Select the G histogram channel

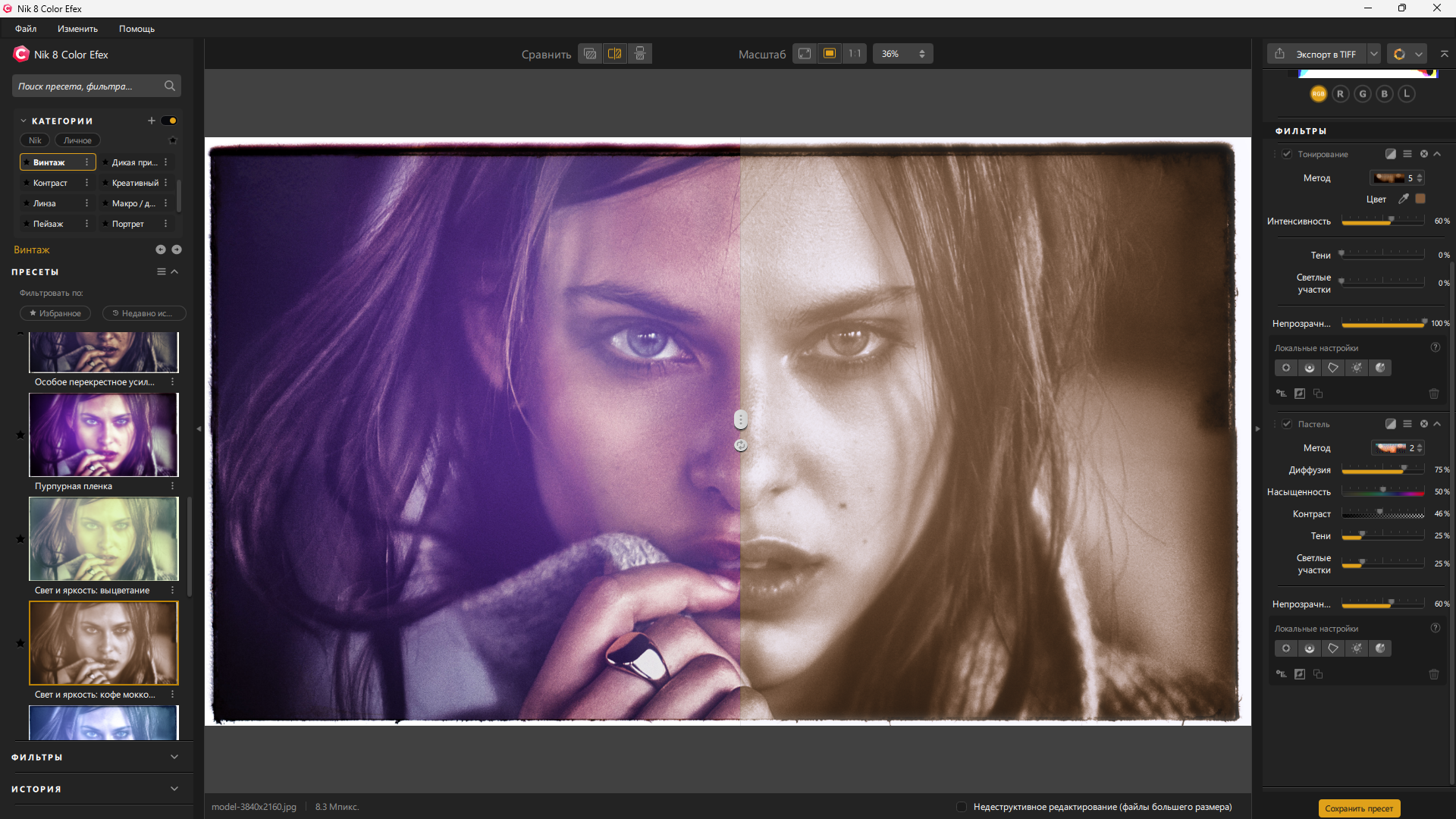(1363, 94)
